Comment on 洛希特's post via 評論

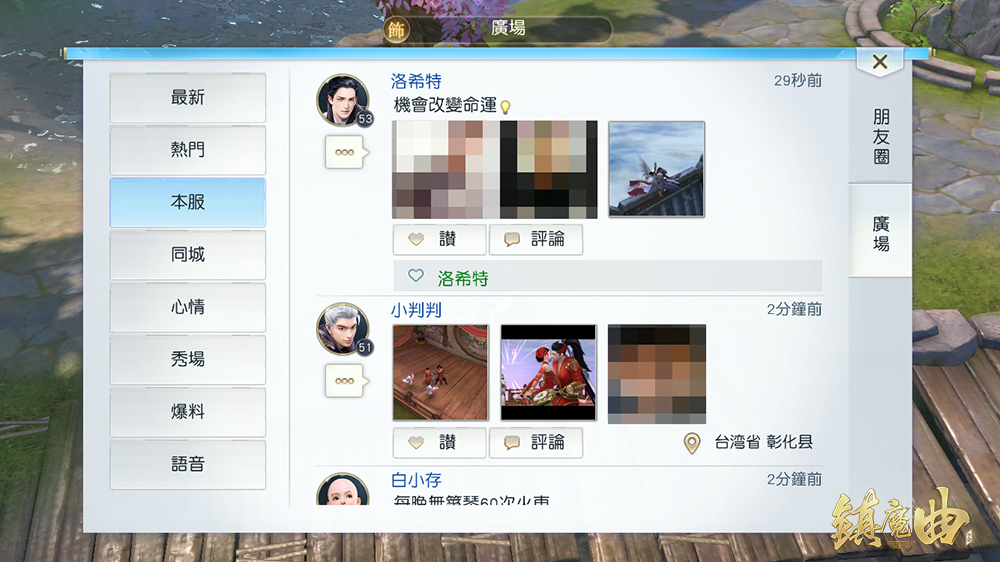[x=536, y=240]
